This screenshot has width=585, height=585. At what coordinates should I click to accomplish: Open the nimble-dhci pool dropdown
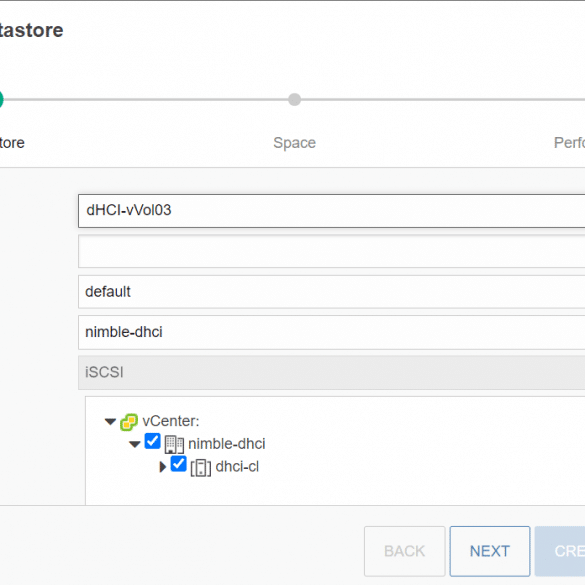[x=331, y=332]
